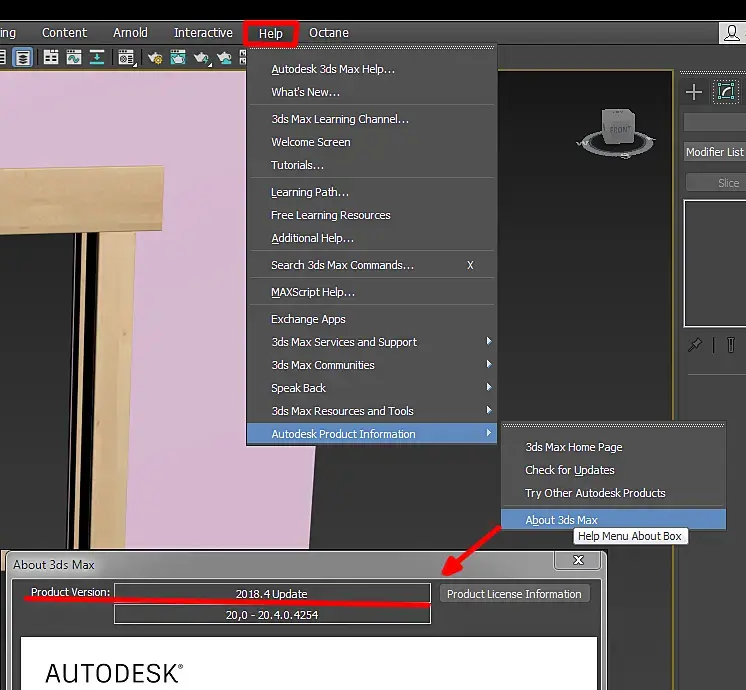
Task: Click the 2018.4 Update version field
Action: click(272, 593)
